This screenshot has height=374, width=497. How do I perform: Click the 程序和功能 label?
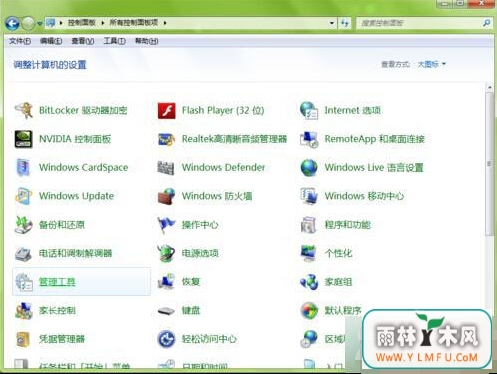point(347,225)
